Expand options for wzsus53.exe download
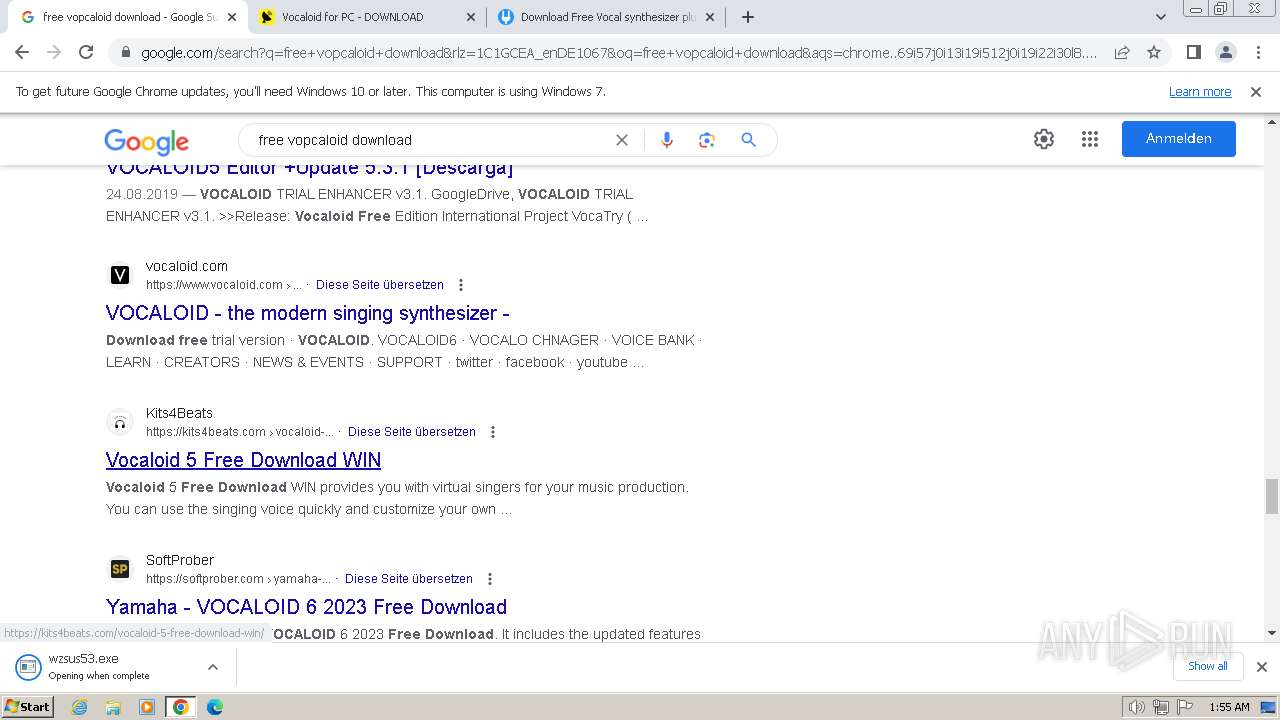 [x=212, y=667]
